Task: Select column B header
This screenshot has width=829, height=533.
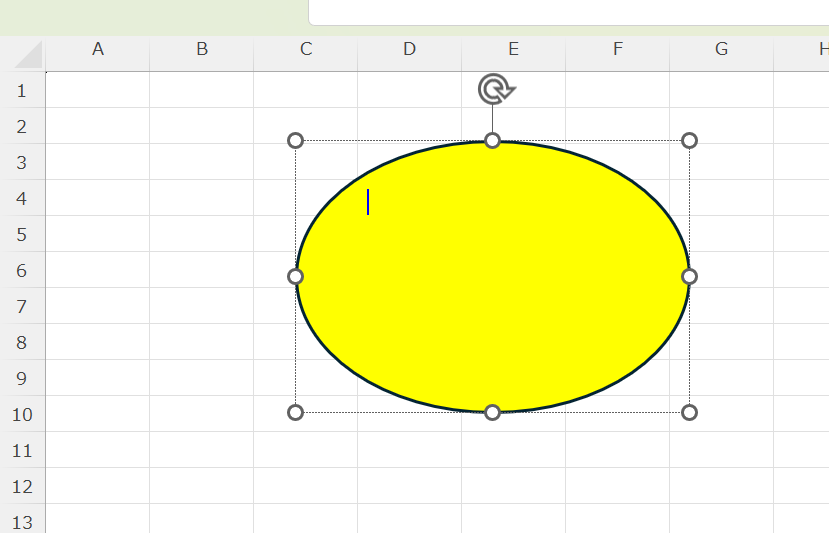Action: [x=202, y=49]
